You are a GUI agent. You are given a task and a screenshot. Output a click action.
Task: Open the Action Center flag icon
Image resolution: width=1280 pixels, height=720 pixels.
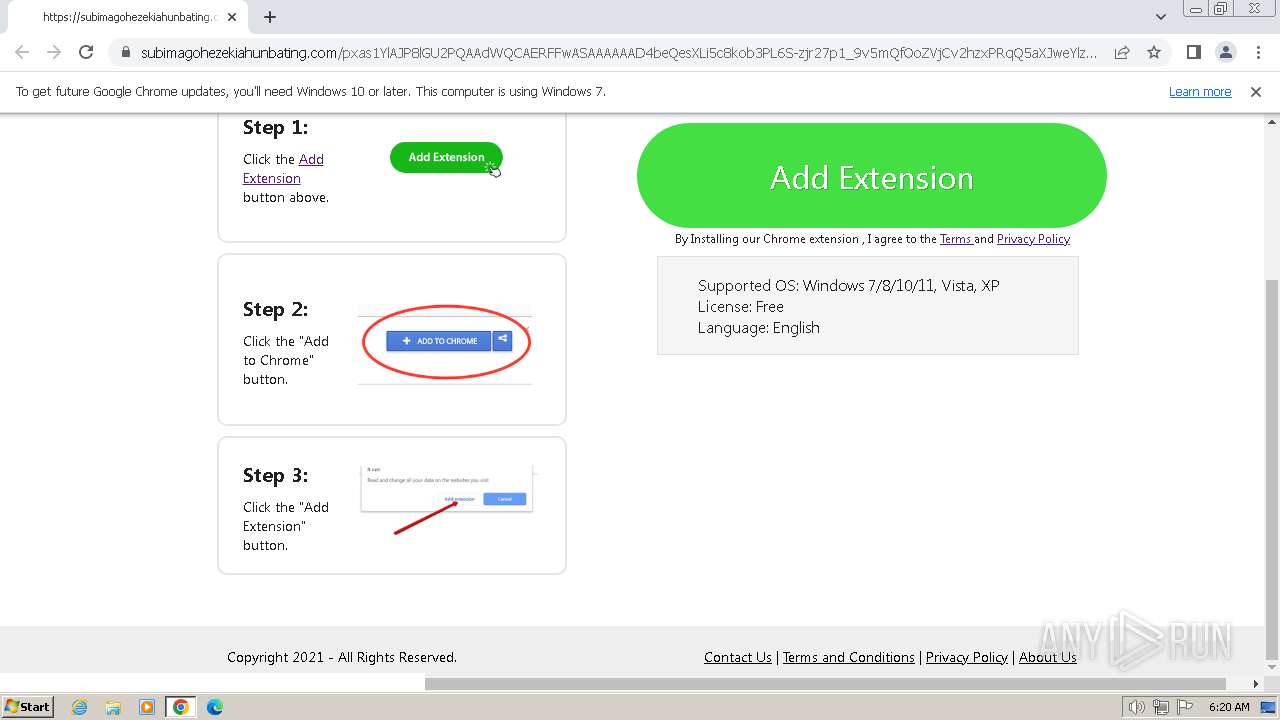pyautogui.click(x=1185, y=707)
